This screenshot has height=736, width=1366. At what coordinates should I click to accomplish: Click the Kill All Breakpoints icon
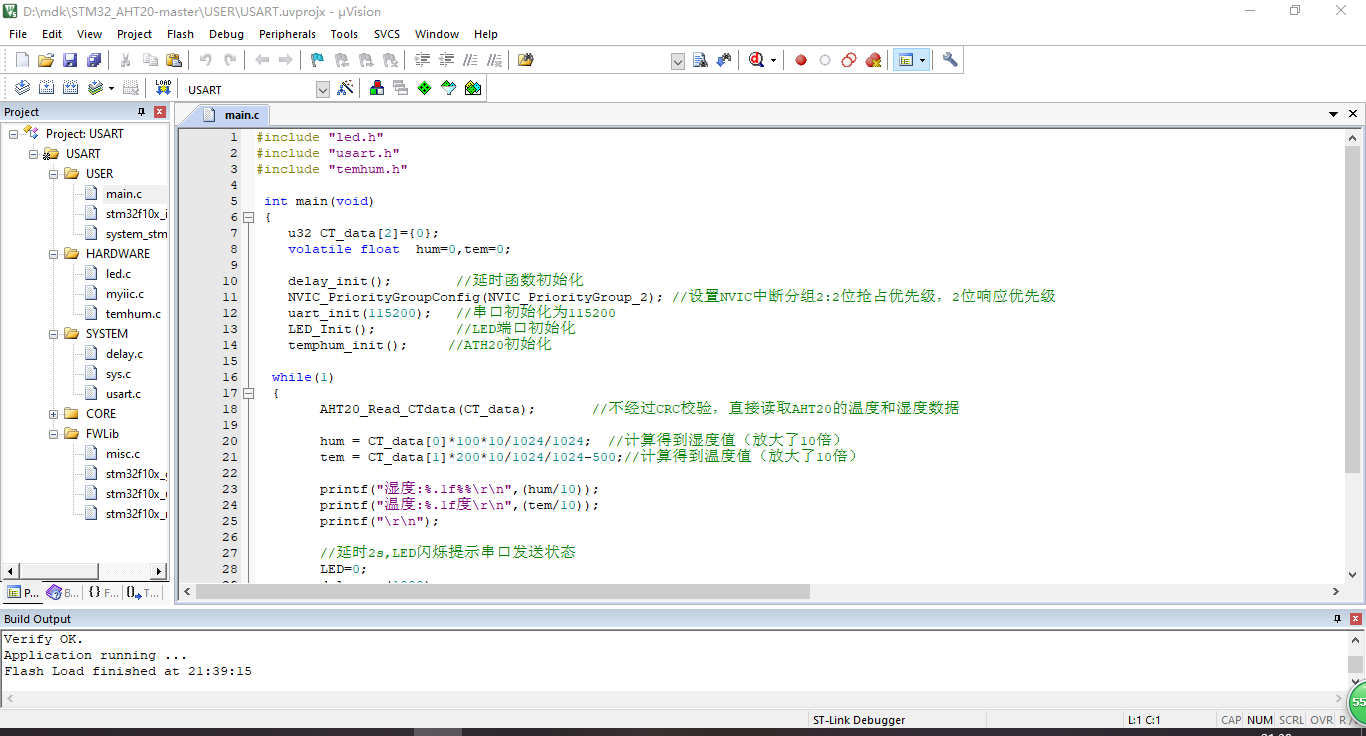point(873,60)
